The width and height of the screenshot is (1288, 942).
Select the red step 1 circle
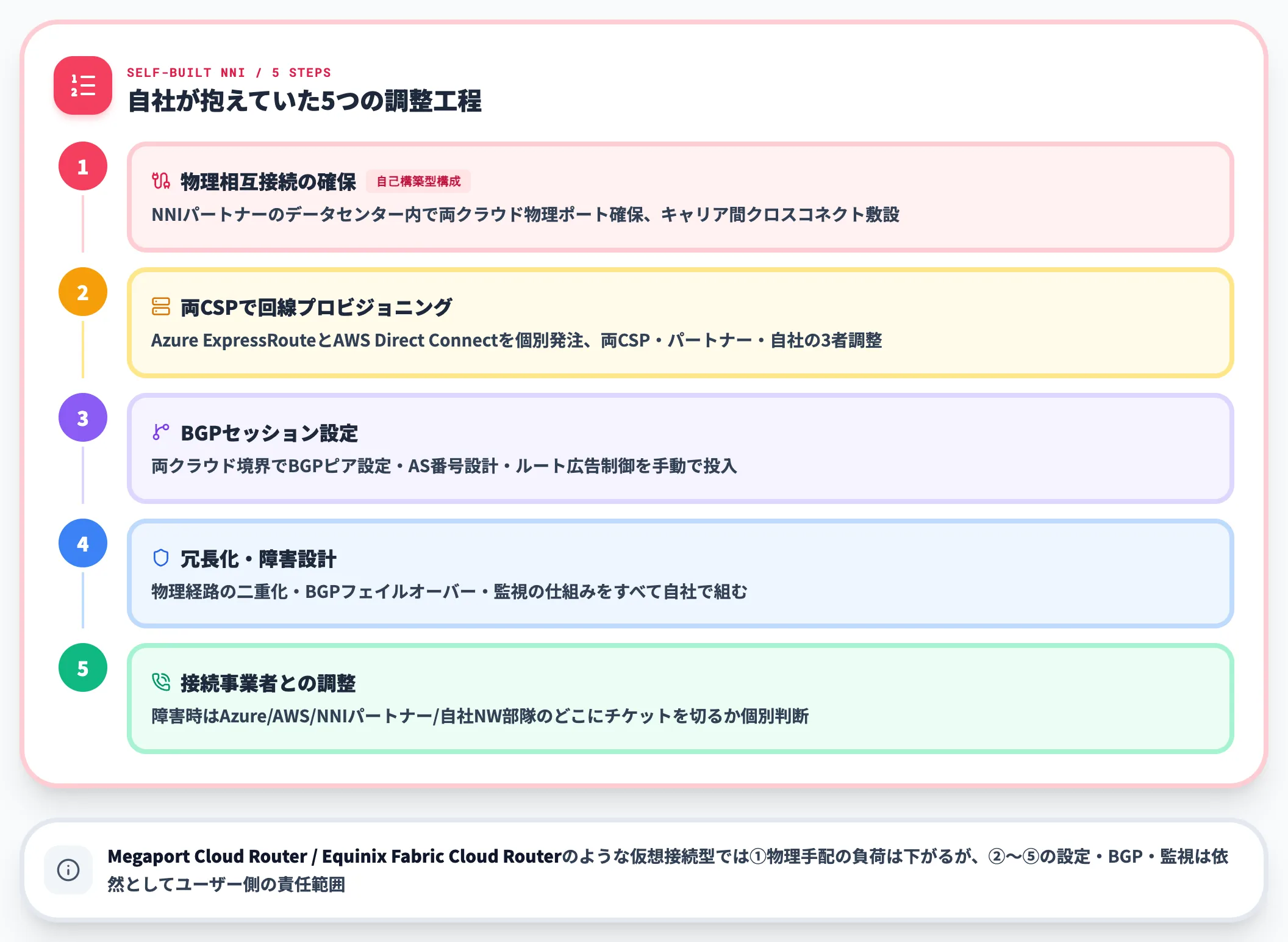point(83,166)
